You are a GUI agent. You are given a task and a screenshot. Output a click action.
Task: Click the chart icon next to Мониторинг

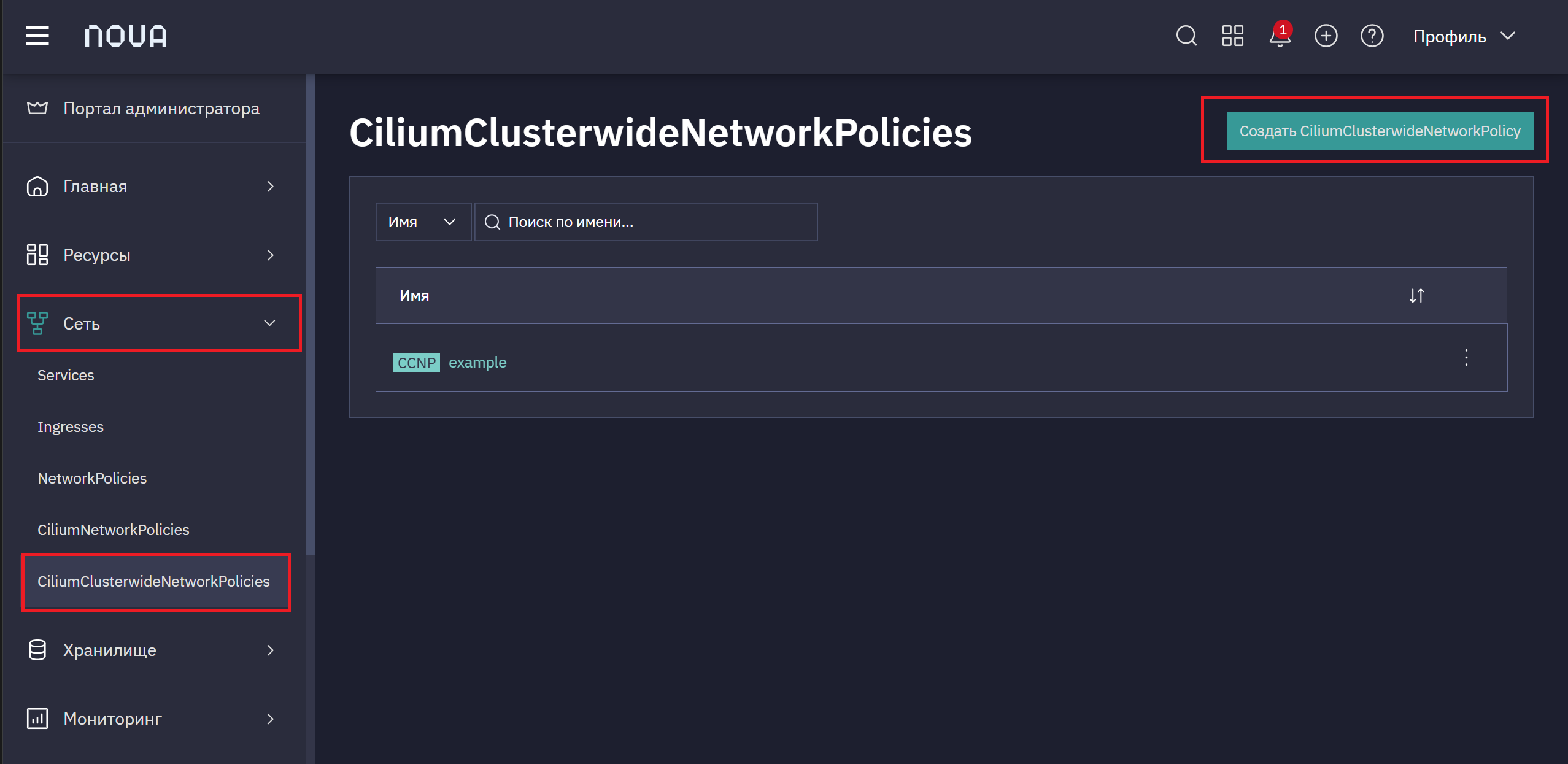click(37, 719)
